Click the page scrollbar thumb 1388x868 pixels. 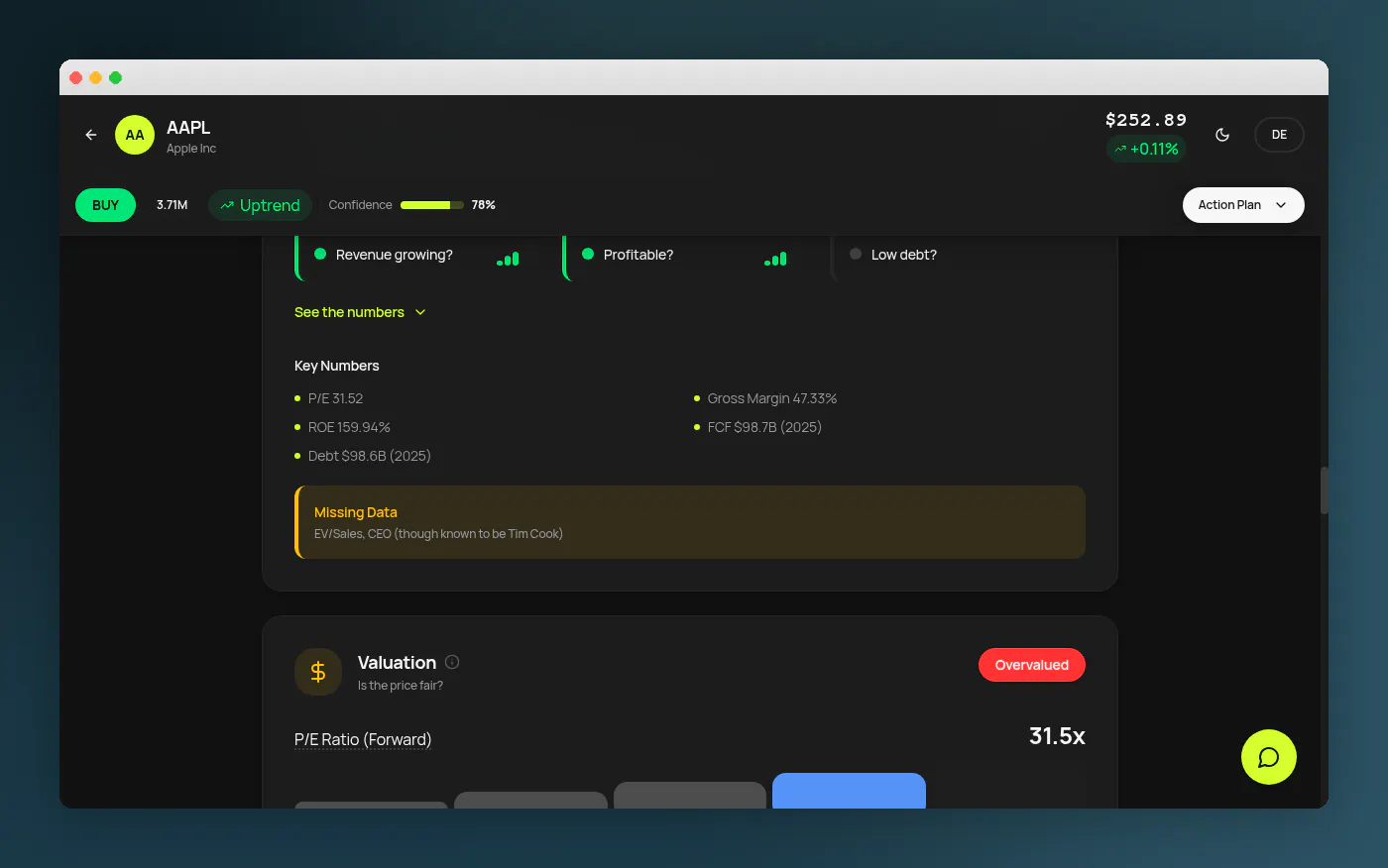point(1324,489)
